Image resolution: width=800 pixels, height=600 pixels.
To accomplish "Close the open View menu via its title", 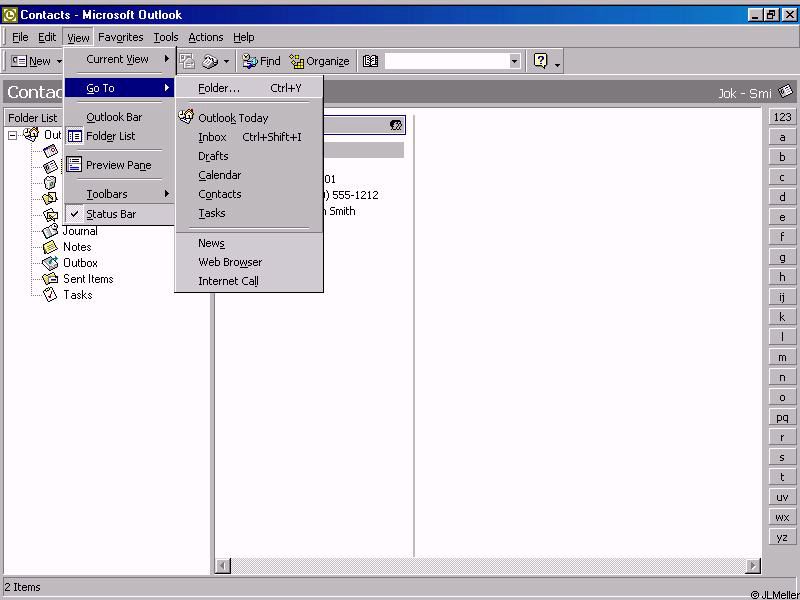I will click(x=78, y=37).
